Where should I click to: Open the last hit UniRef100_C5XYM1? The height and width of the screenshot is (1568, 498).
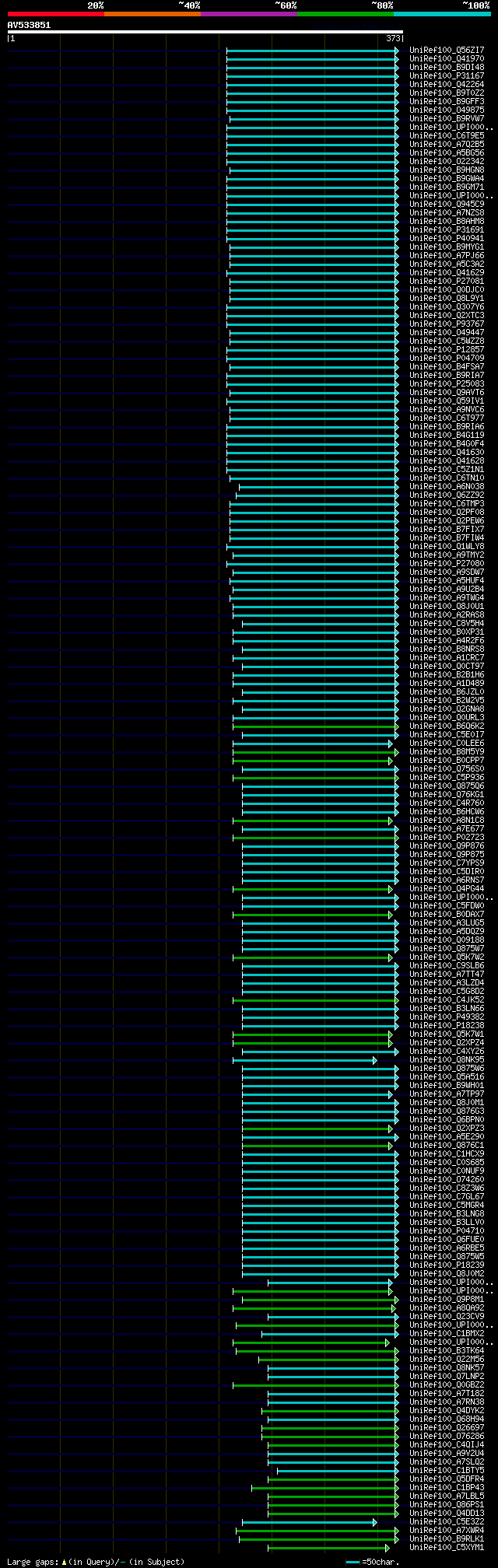point(447,1547)
